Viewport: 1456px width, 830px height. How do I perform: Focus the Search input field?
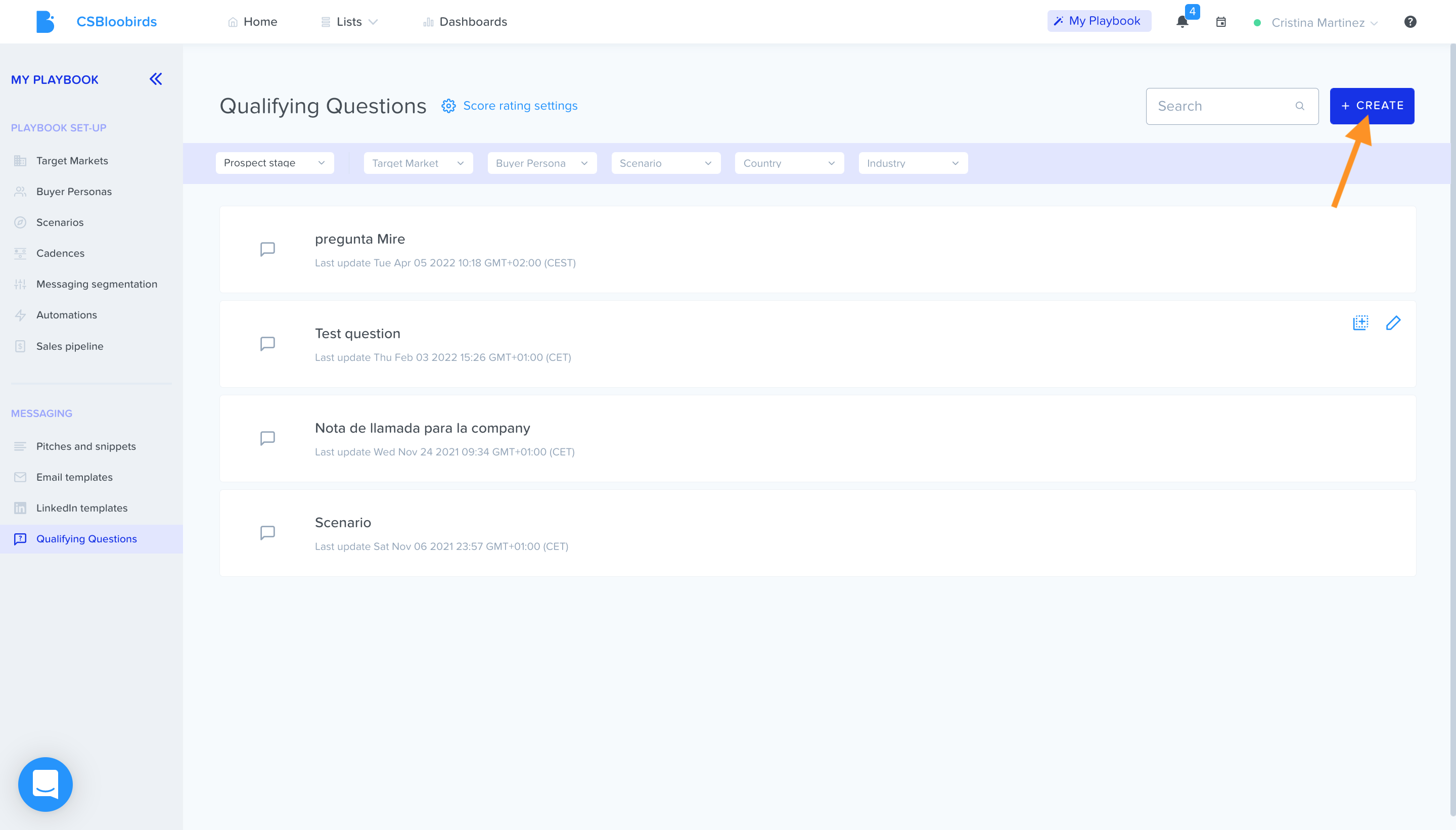(x=1232, y=106)
